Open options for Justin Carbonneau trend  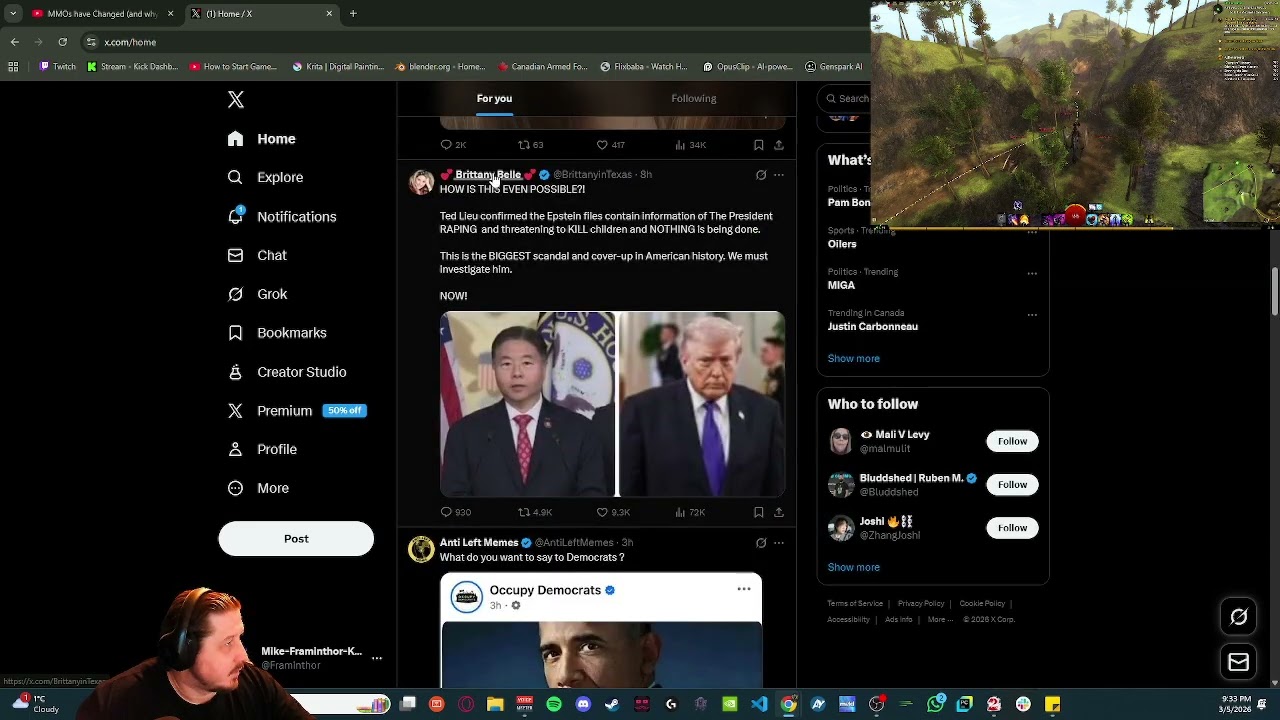click(x=1032, y=314)
